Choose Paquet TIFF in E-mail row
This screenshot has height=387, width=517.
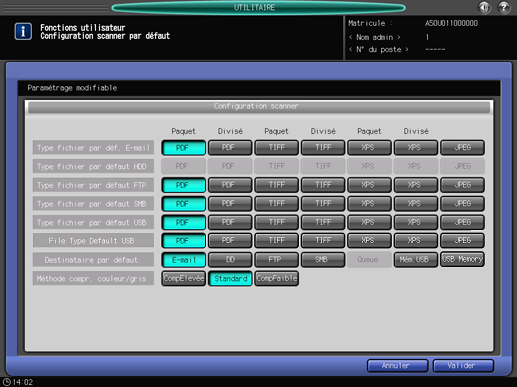click(276, 148)
